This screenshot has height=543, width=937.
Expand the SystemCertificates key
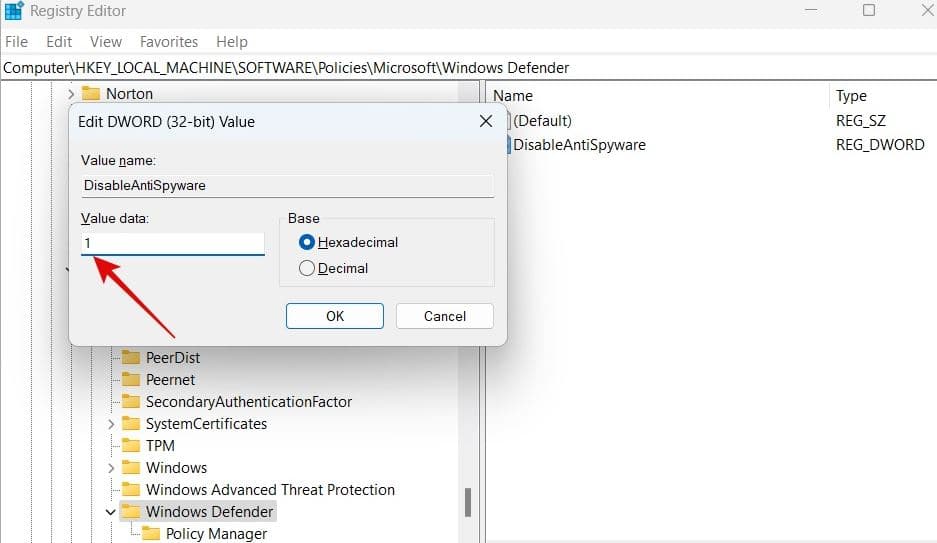tap(111, 423)
